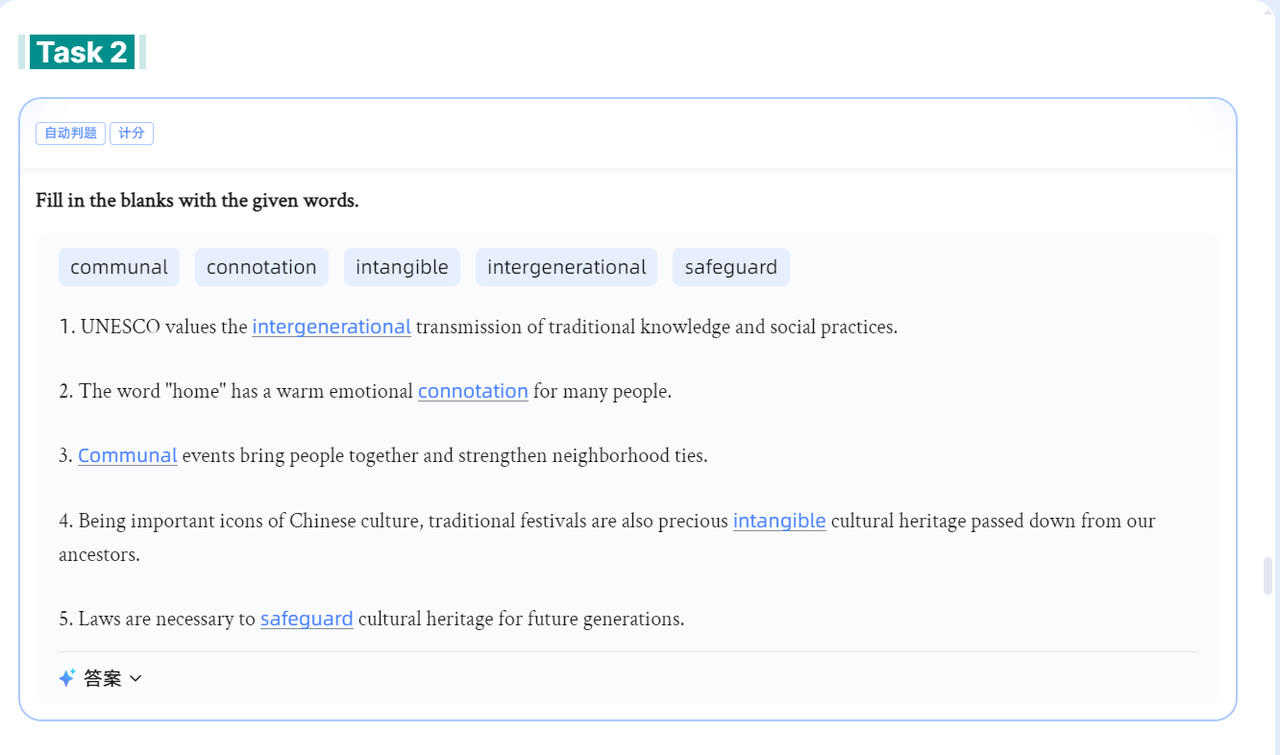Pick the word chip "connotation"

(262, 267)
